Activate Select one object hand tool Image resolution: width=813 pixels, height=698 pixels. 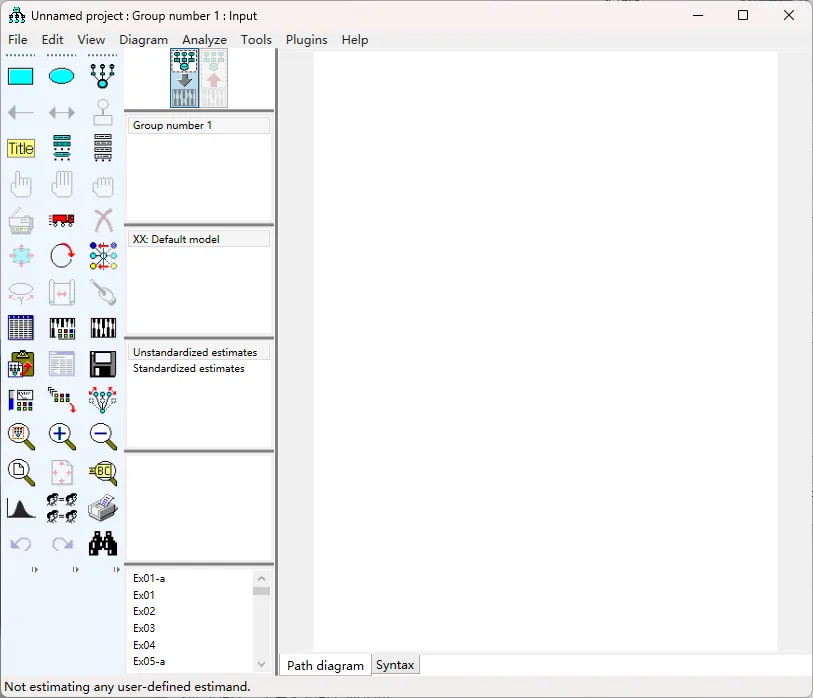coord(21,184)
